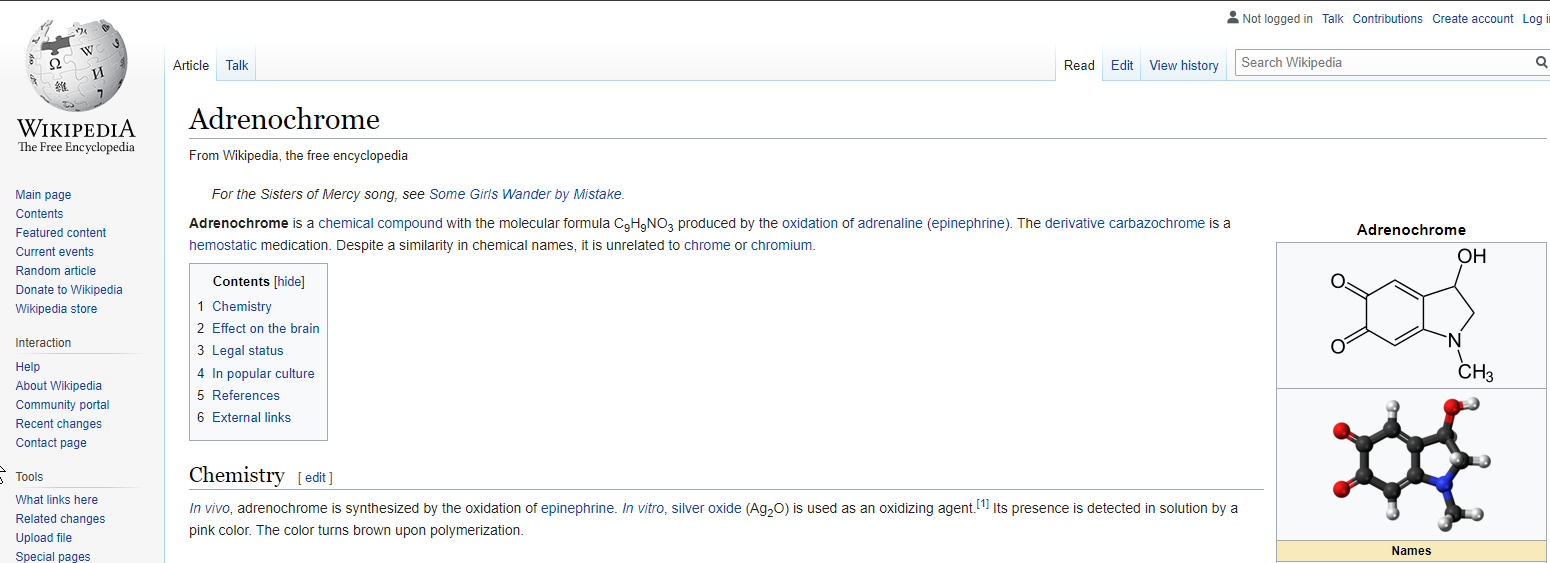
Task: Open the chromium link
Action: 782,245
